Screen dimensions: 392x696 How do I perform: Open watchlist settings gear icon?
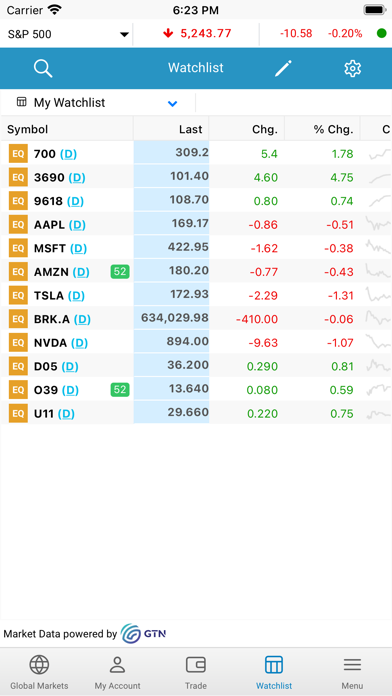coord(352,68)
